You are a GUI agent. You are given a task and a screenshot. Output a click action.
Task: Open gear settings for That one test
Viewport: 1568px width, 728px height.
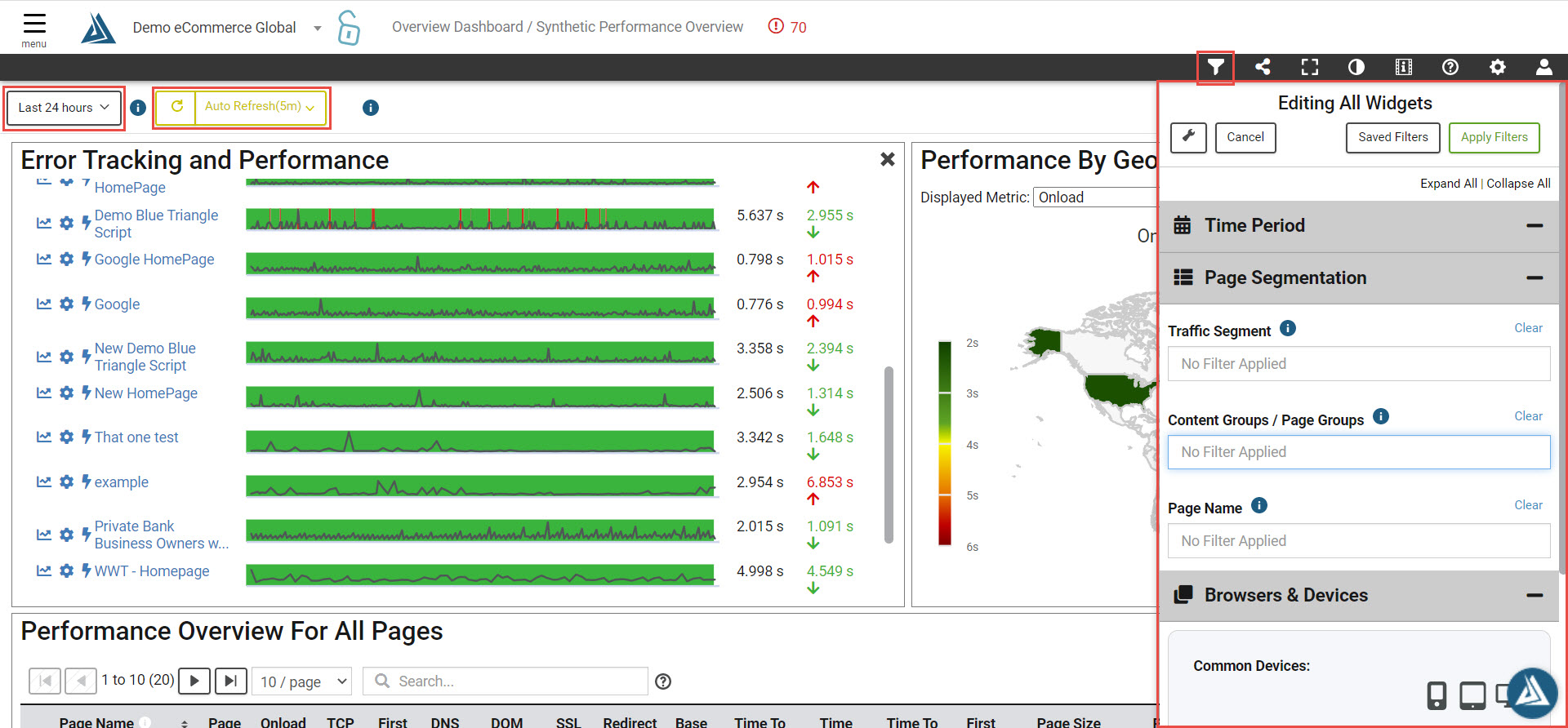pos(67,437)
